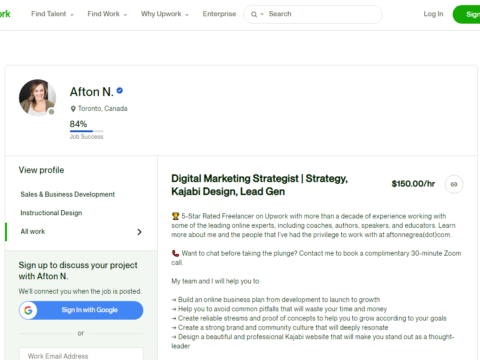Image resolution: width=480 pixels, height=360 pixels.
Task: Click the search magnifier icon
Action: (x=254, y=14)
